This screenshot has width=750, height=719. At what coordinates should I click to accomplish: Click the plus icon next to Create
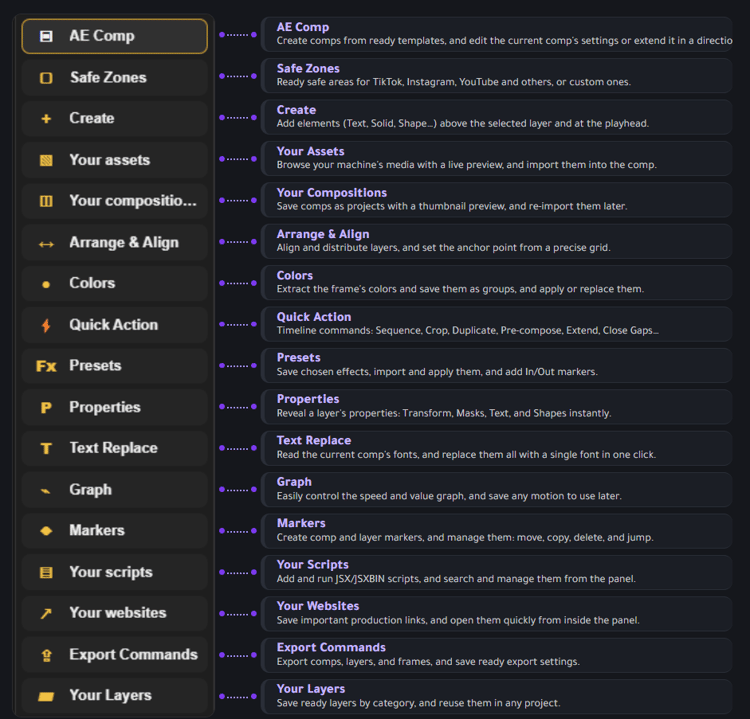(46, 119)
